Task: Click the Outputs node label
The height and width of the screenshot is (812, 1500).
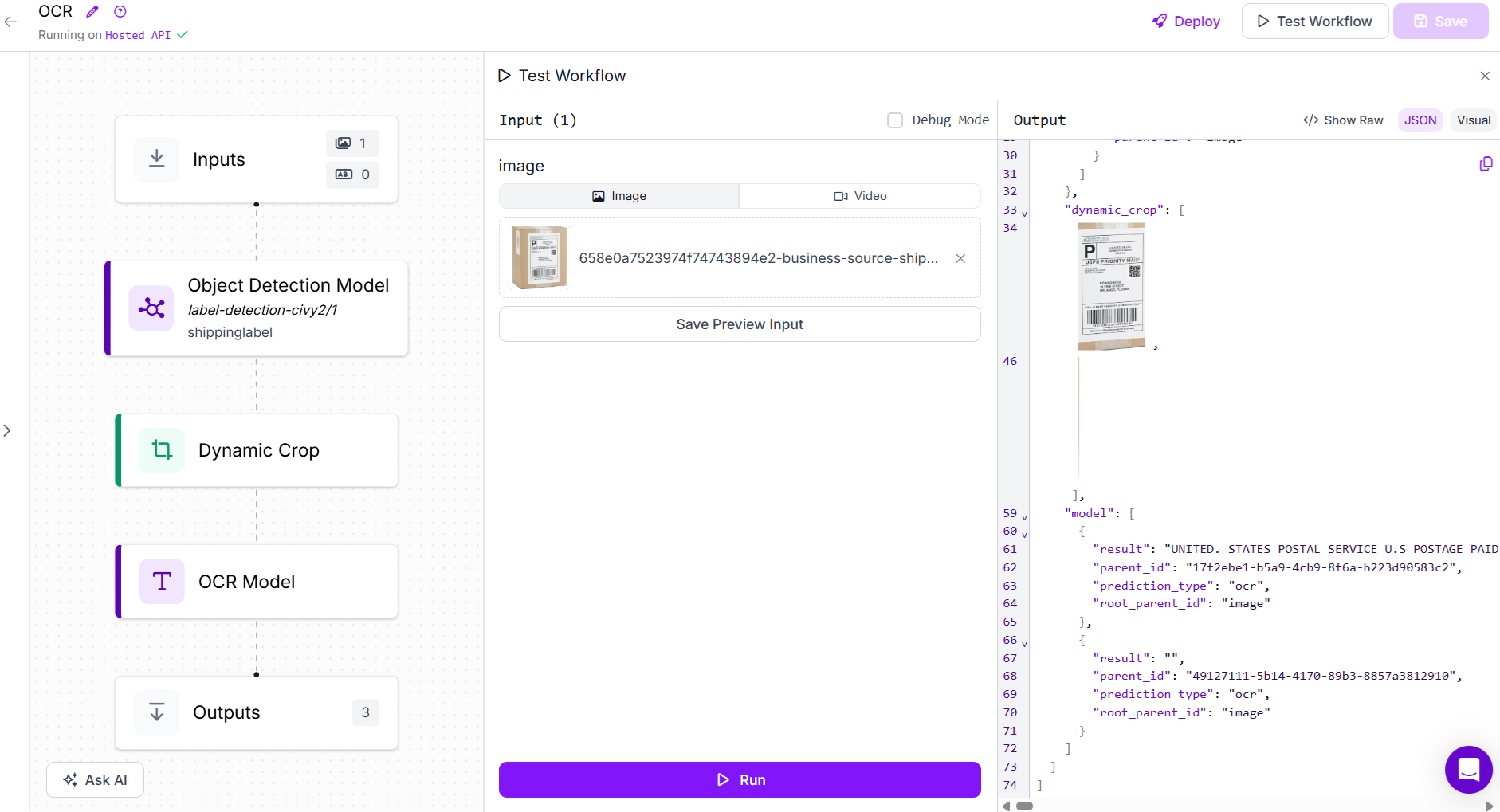Action: (226, 712)
